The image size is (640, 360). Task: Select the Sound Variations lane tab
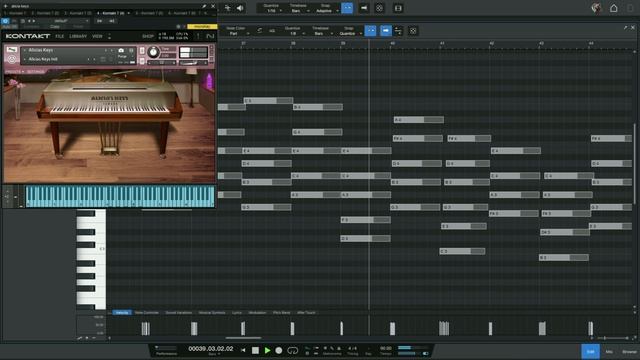(x=179, y=313)
